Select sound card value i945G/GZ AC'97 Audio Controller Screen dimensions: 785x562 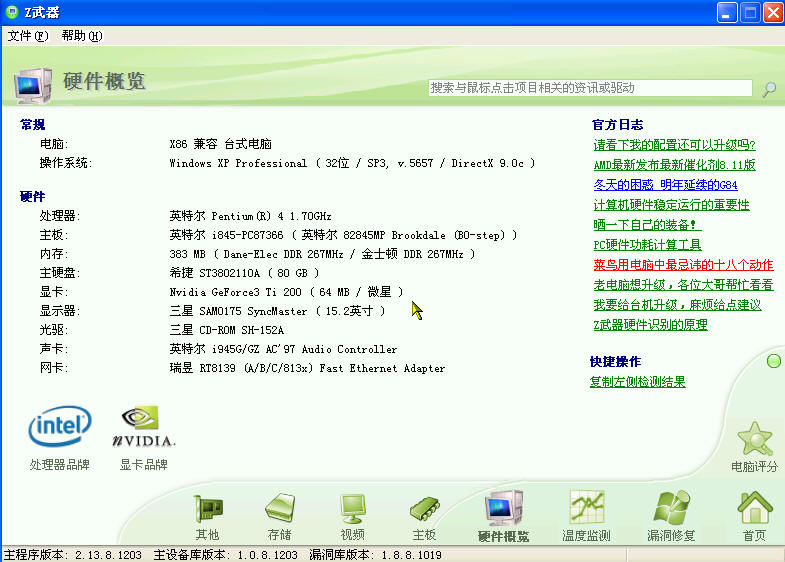(x=283, y=349)
